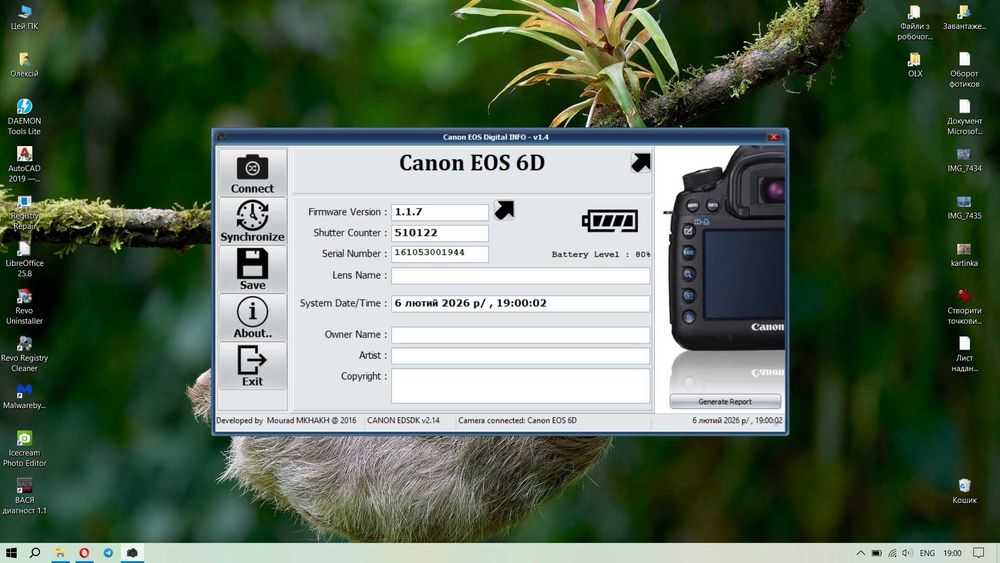This screenshot has height=563, width=1000.
Task: Place cursor in the Artist field
Action: tap(520, 356)
